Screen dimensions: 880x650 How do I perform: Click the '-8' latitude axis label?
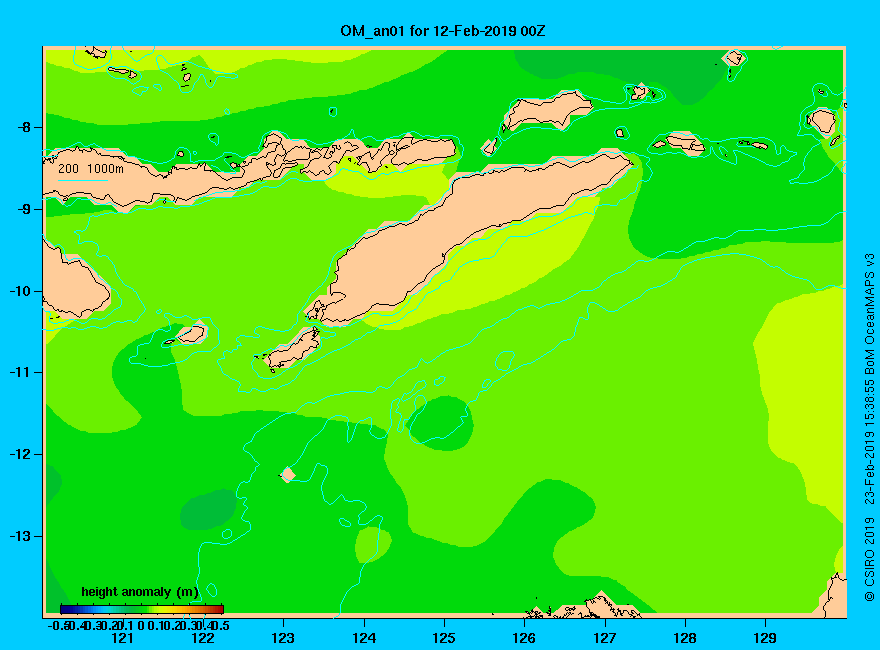[x=24, y=127]
